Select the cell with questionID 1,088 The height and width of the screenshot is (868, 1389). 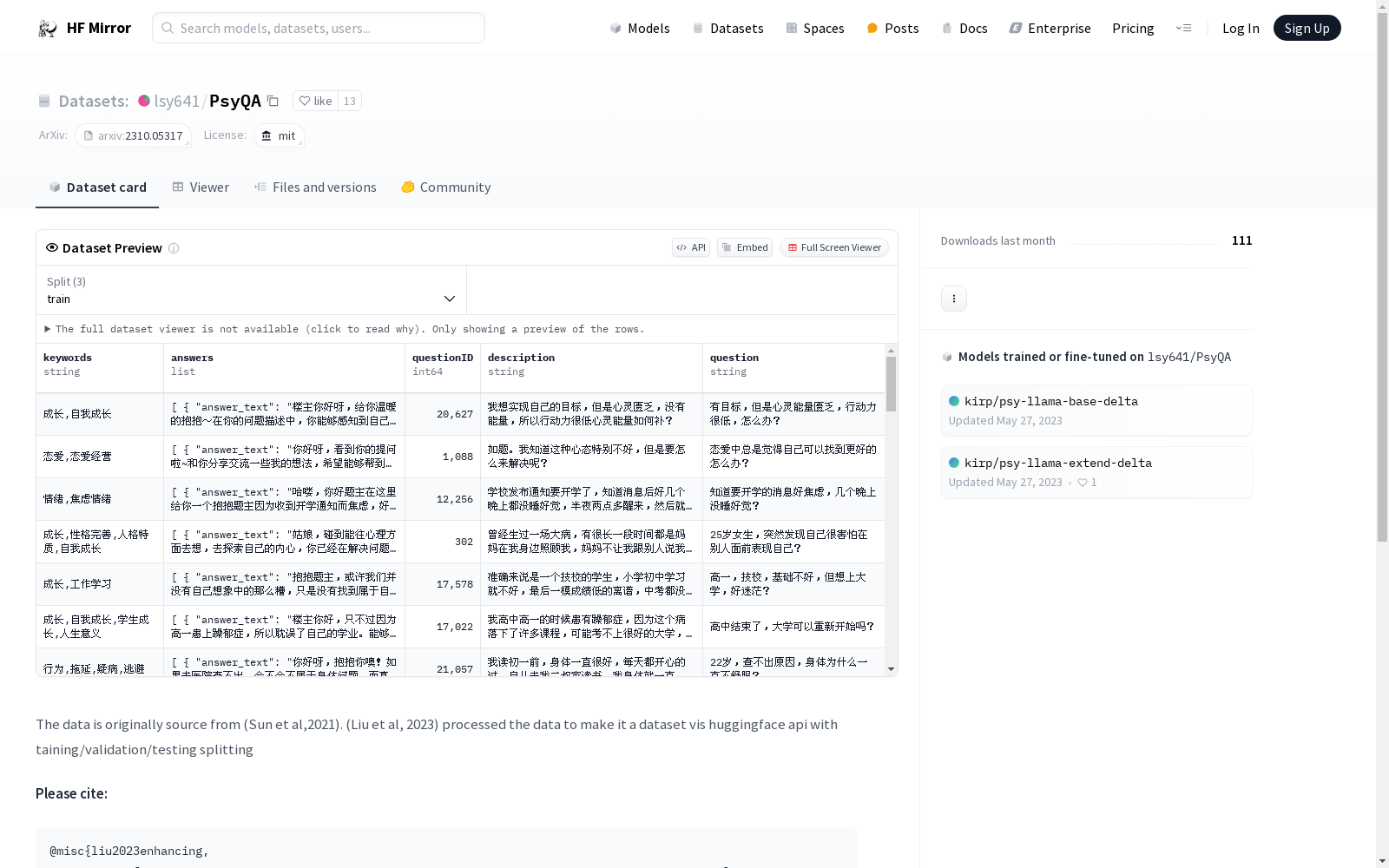tap(443, 457)
